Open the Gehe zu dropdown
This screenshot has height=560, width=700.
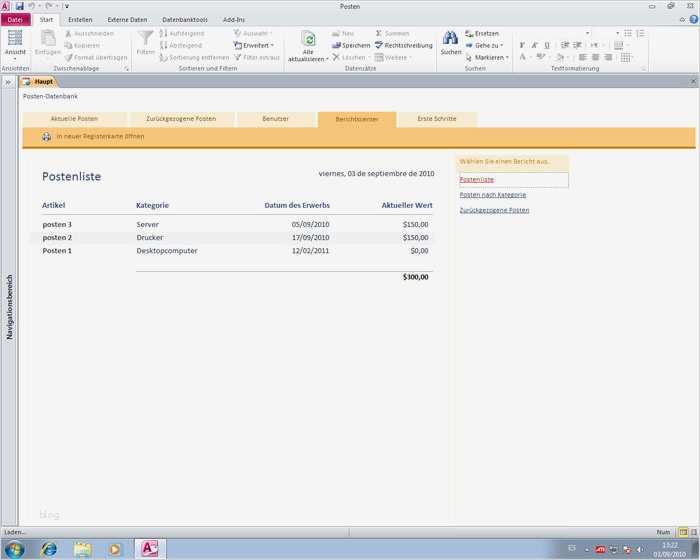[x=488, y=45]
